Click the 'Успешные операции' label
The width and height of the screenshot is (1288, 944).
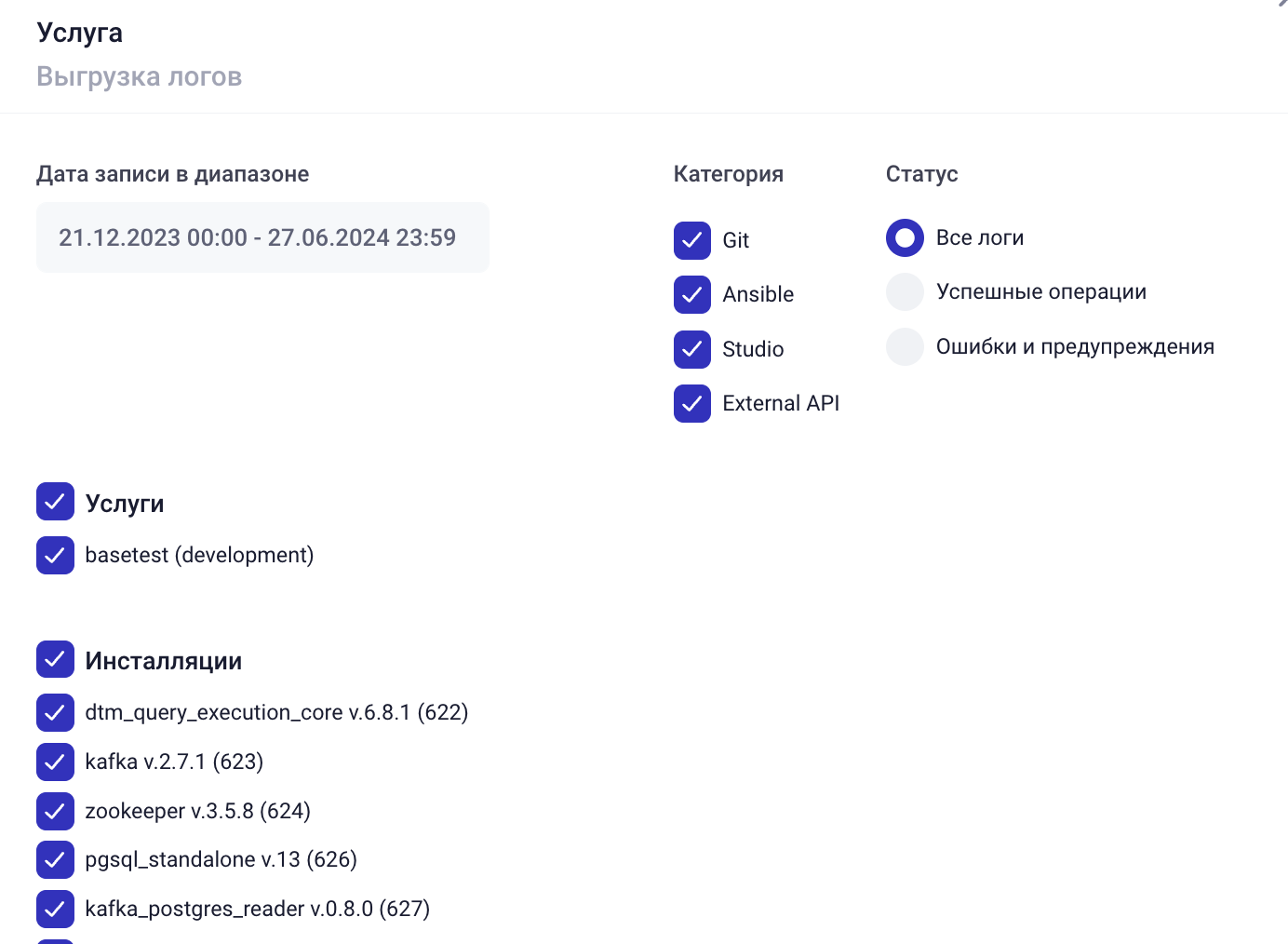point(1040,292)
